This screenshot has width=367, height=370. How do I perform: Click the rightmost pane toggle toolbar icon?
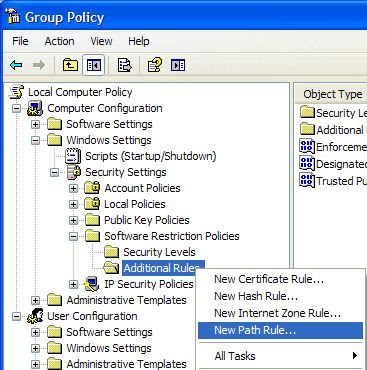coord(178,65)
